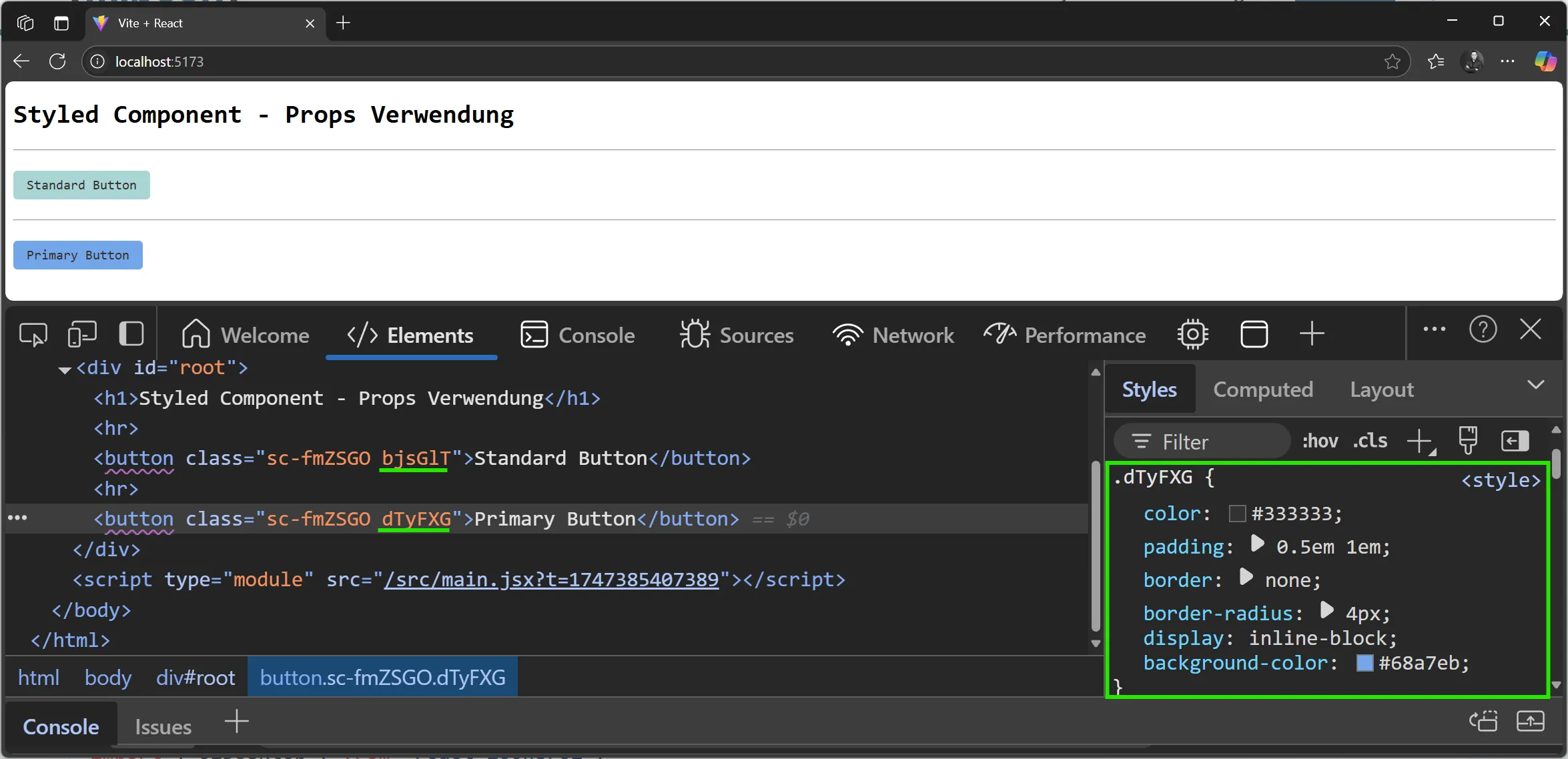Open the /src/main.jsx script link
1568x759 pixels.
(551, 580)
